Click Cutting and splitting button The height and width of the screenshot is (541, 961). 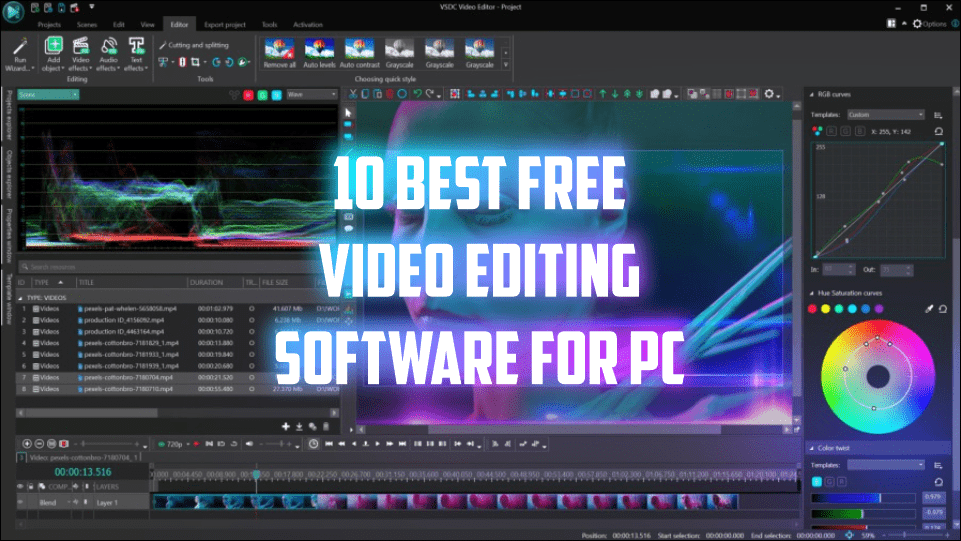[x=194, y=45]
